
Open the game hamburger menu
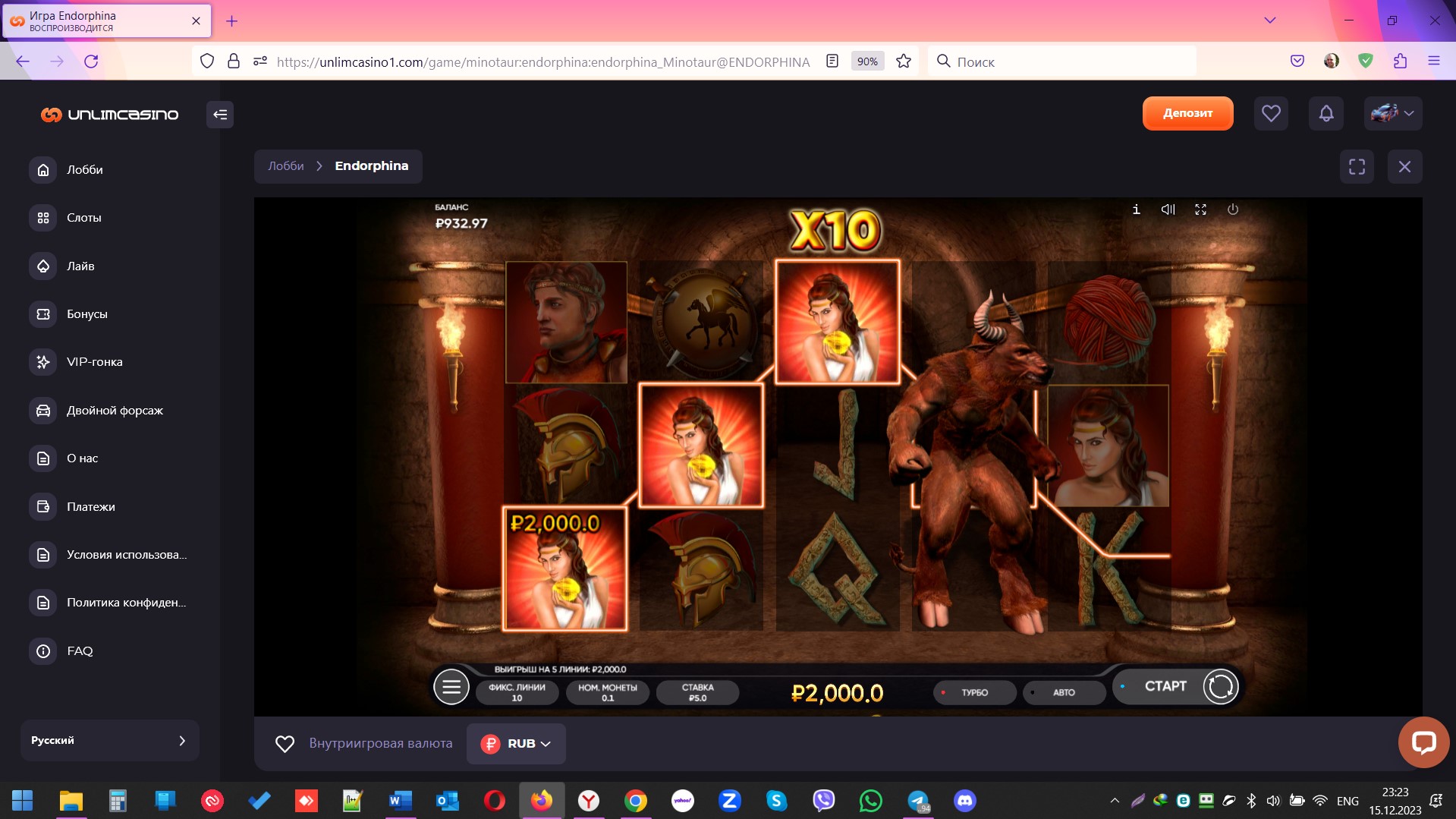pyautogui.click(x=451, y=688)
